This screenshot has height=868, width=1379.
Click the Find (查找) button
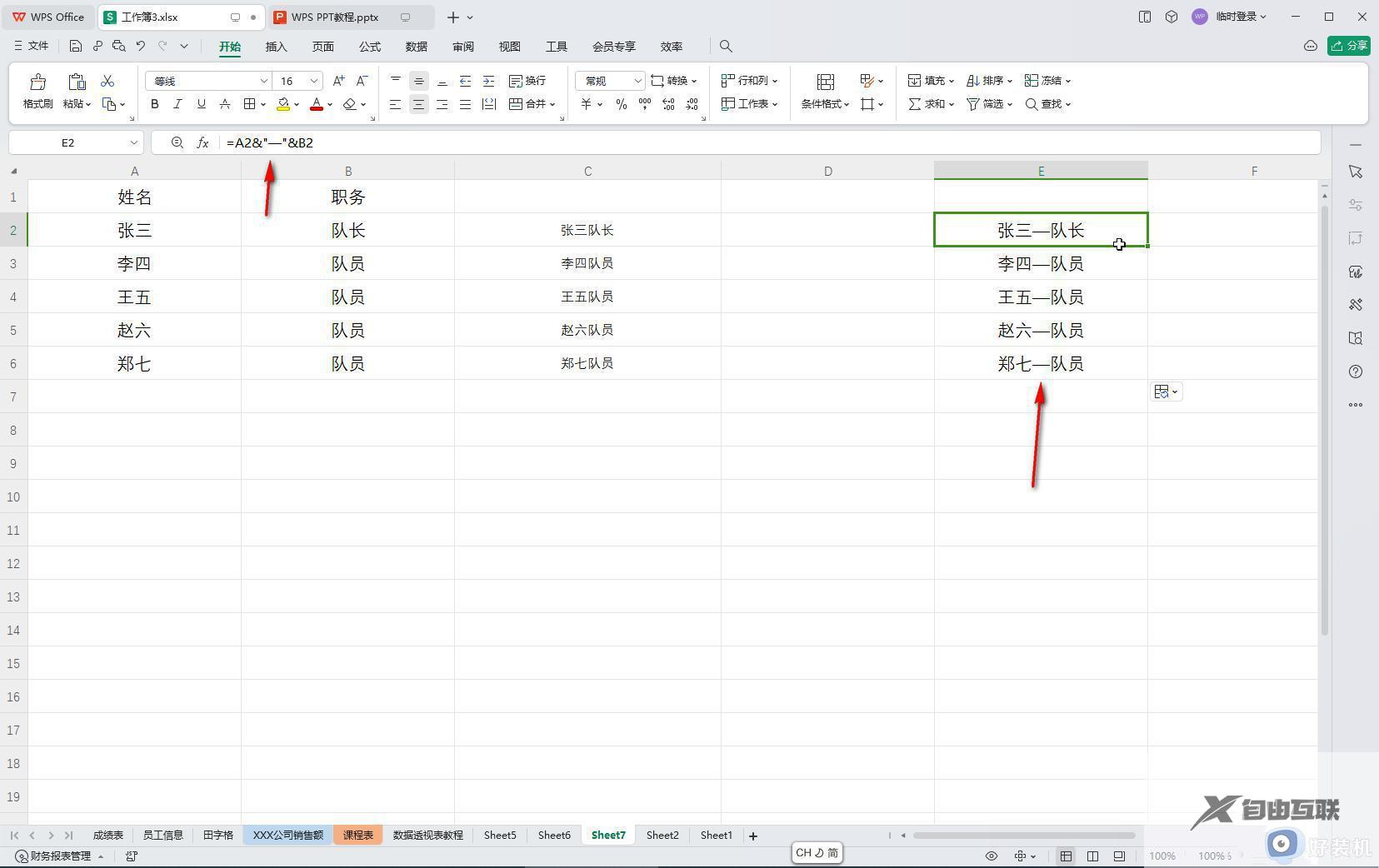click(1047, 104)
